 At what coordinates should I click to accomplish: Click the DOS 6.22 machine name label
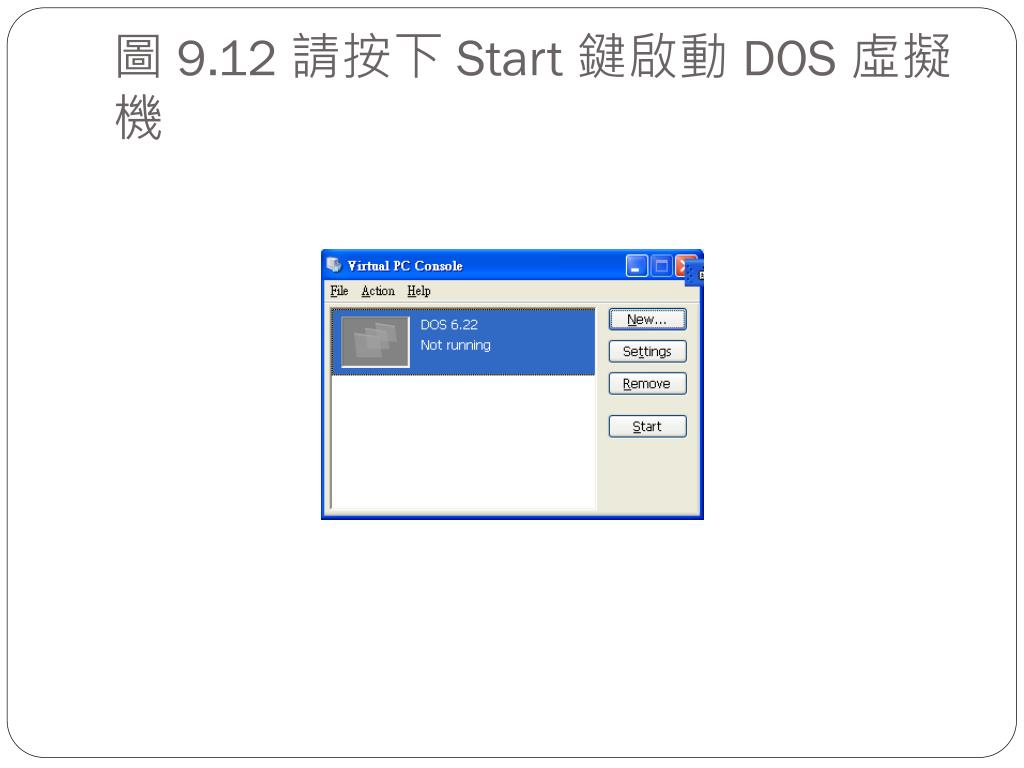tap(449, 325)
